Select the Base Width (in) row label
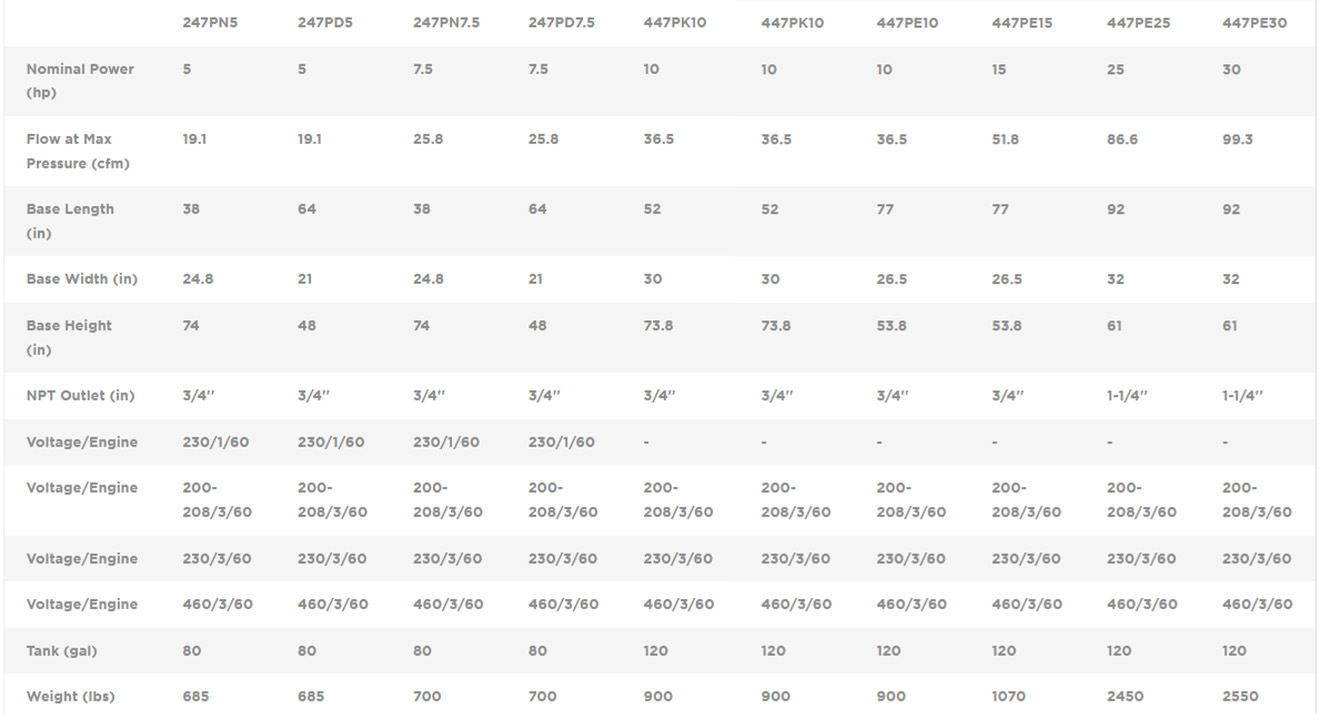The image size is (1320, 714). (x=82, y=279)
